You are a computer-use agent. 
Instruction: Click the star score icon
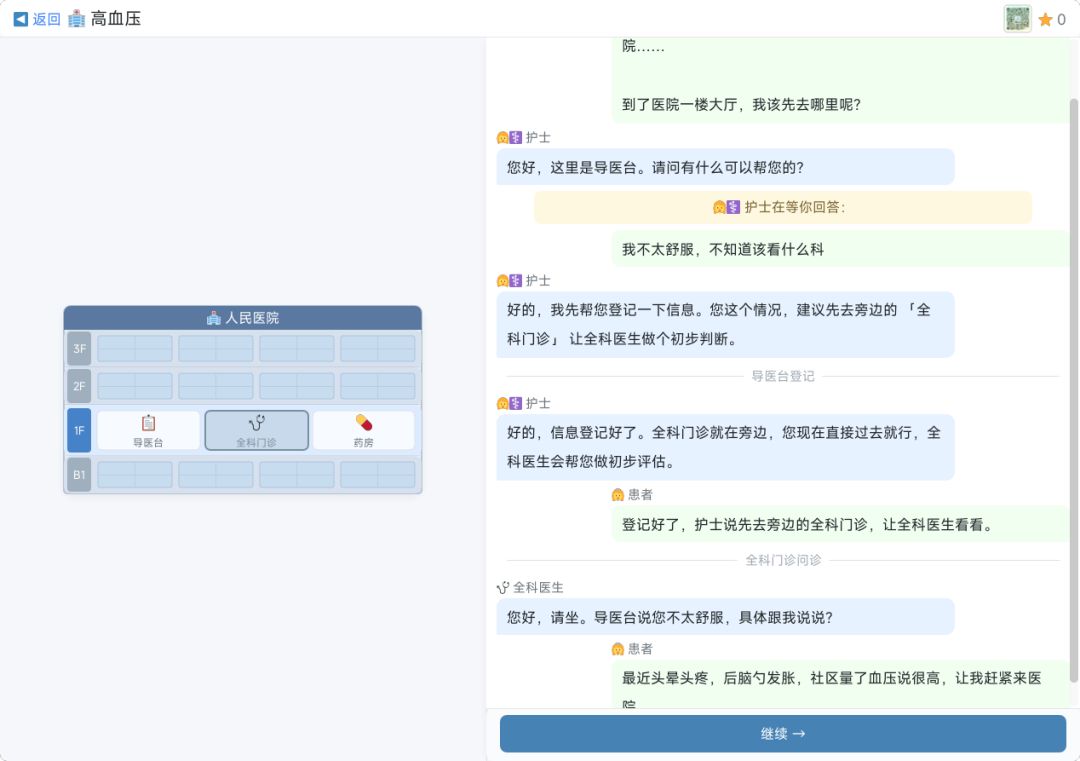[1045, 19]
